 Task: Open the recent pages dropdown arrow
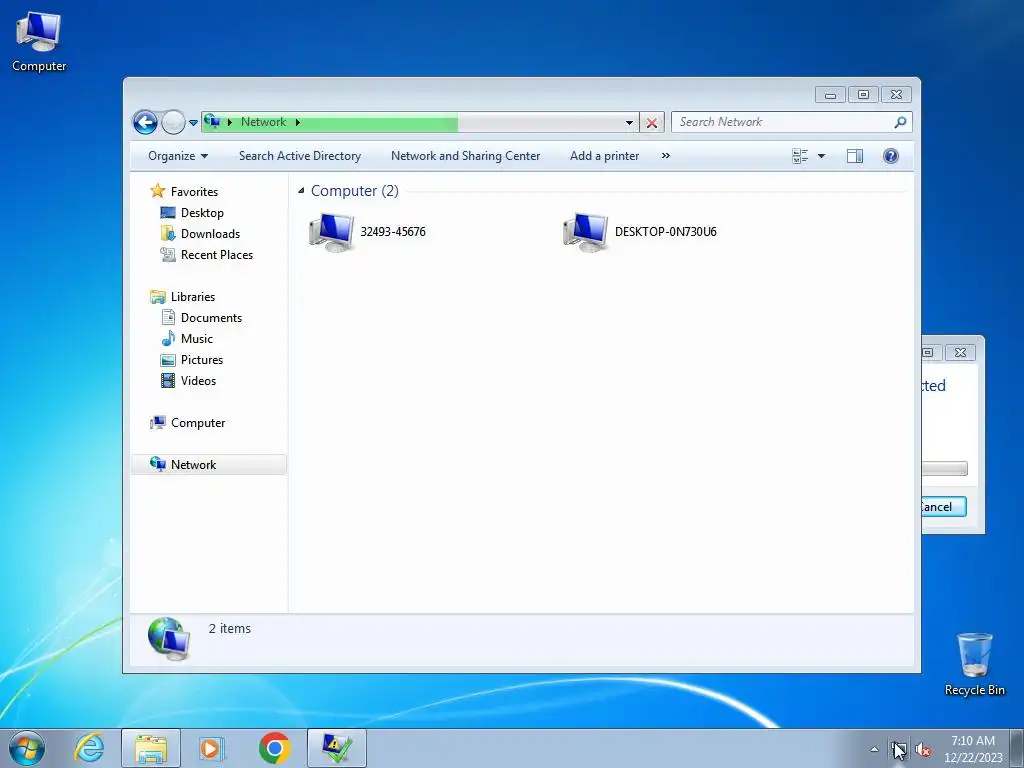click(193, 123)
